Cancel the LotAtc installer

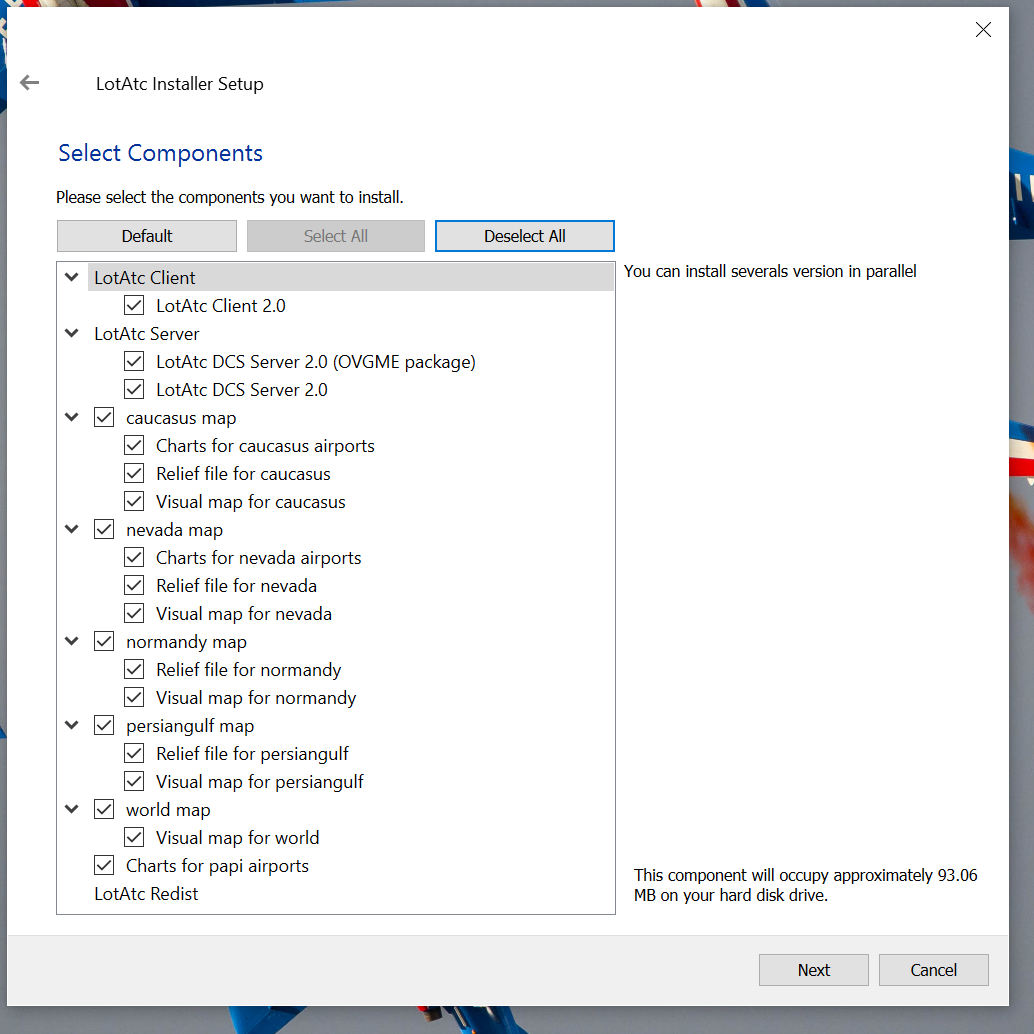pos(932,969)
